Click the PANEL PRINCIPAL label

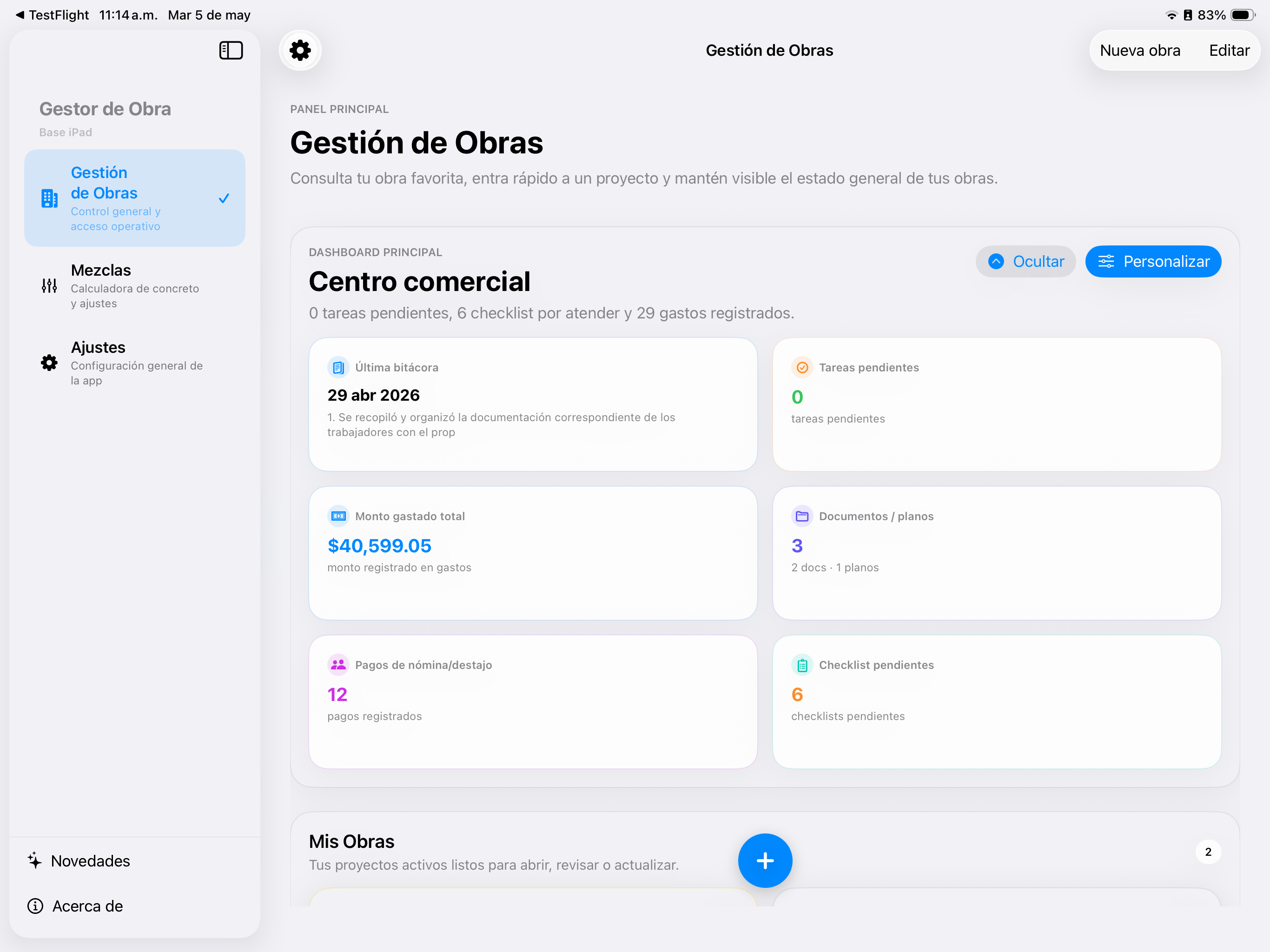click(339, 109)
